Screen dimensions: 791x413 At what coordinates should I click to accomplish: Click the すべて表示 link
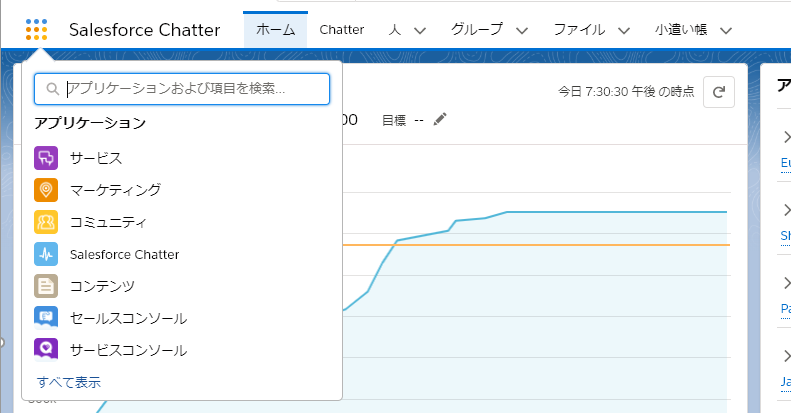click(69, 382)
